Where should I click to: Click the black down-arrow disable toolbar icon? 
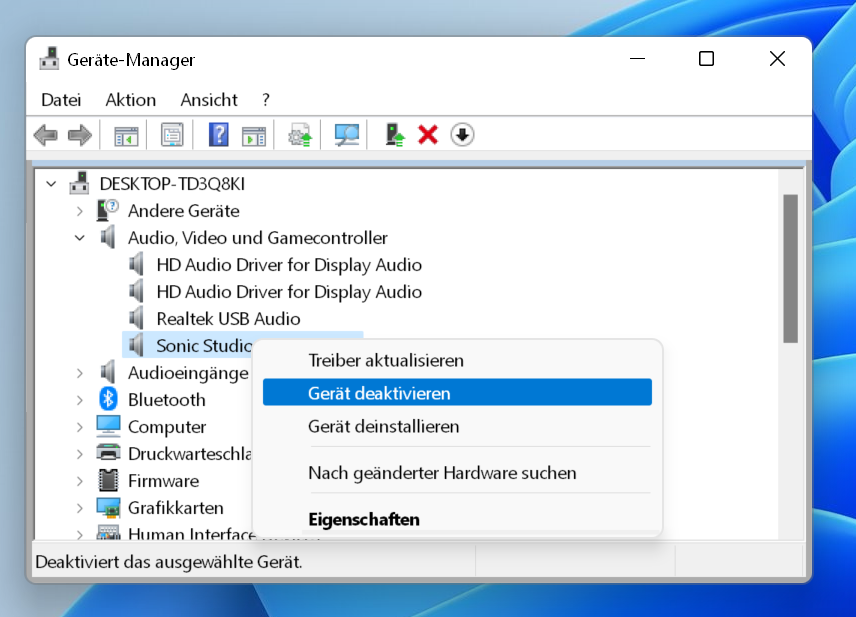[461, 134]
